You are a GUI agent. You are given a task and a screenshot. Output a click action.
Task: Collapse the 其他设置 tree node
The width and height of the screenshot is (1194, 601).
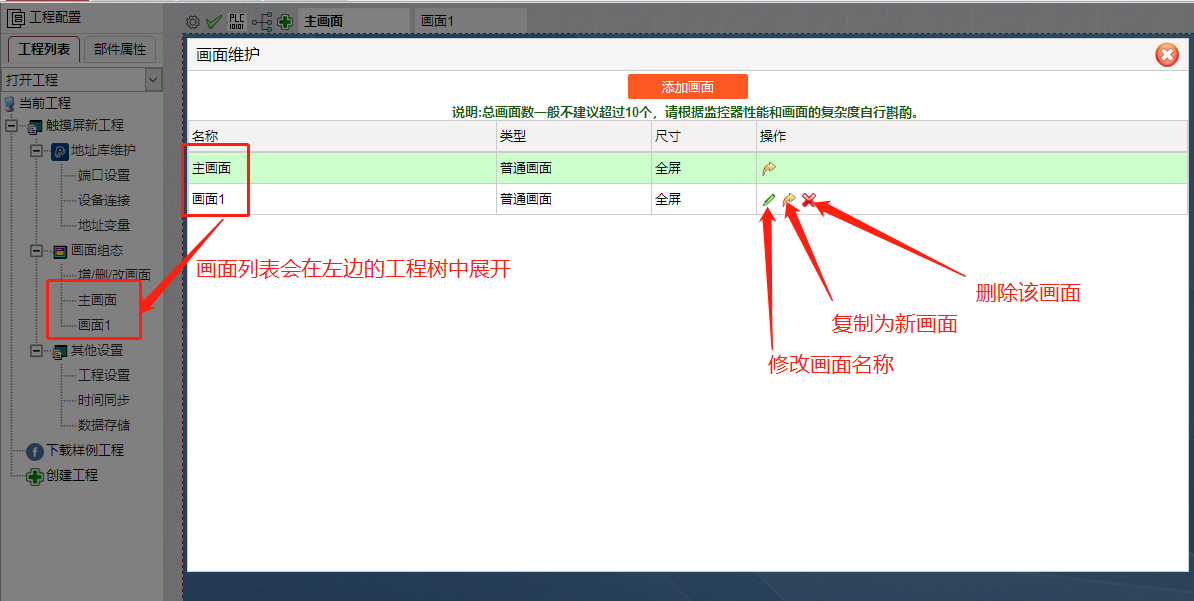(36, 351)
